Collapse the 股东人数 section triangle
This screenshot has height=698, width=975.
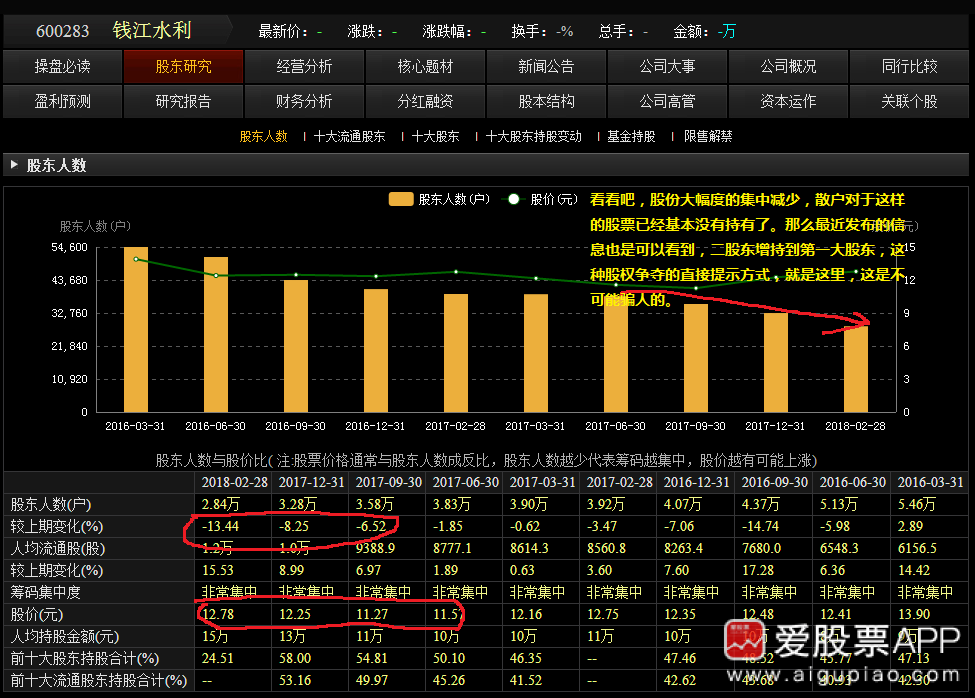[14, 165]
